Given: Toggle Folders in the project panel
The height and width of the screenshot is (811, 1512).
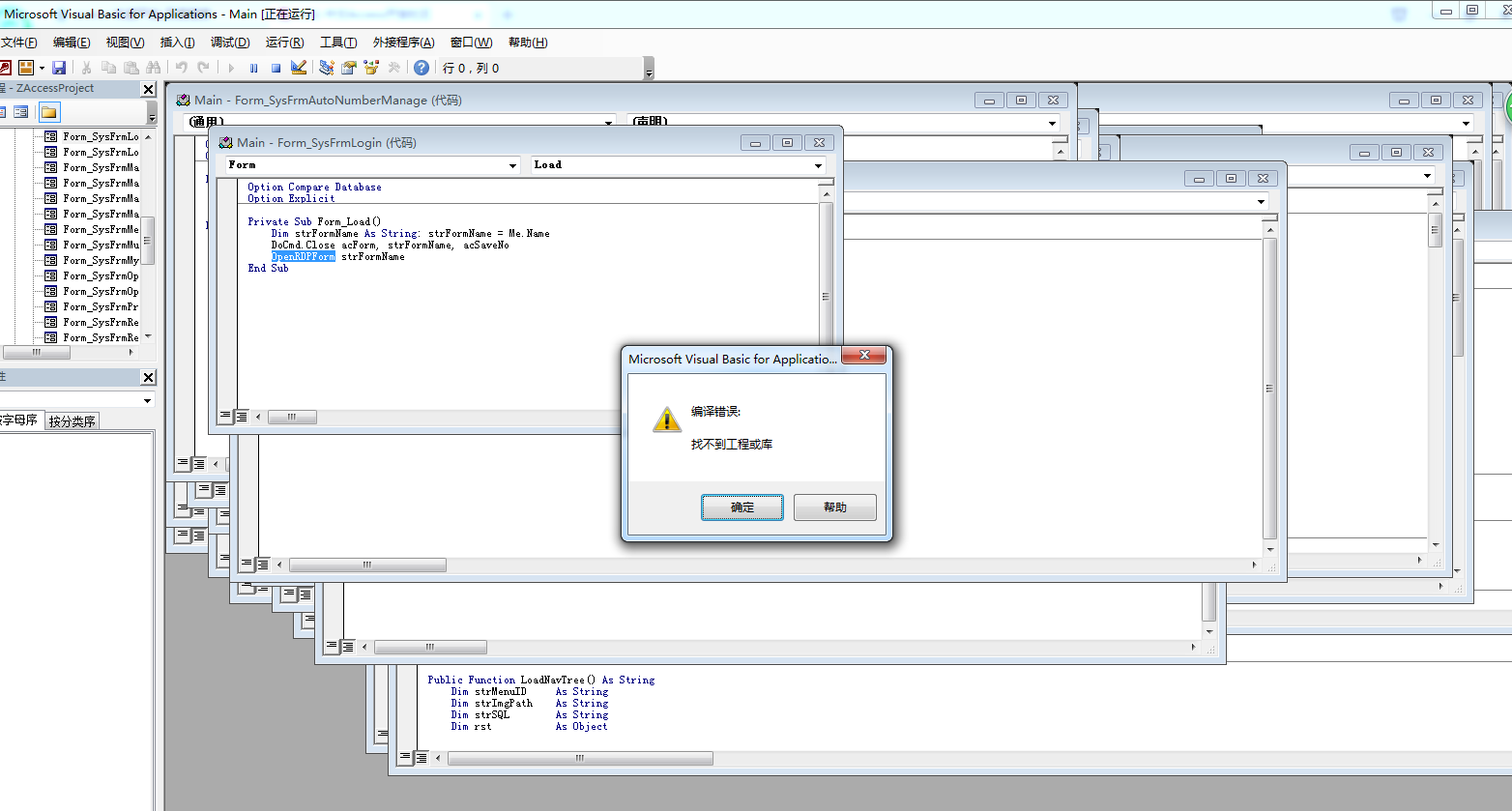Looking at the screenshot, I should (x=49, y=112).
